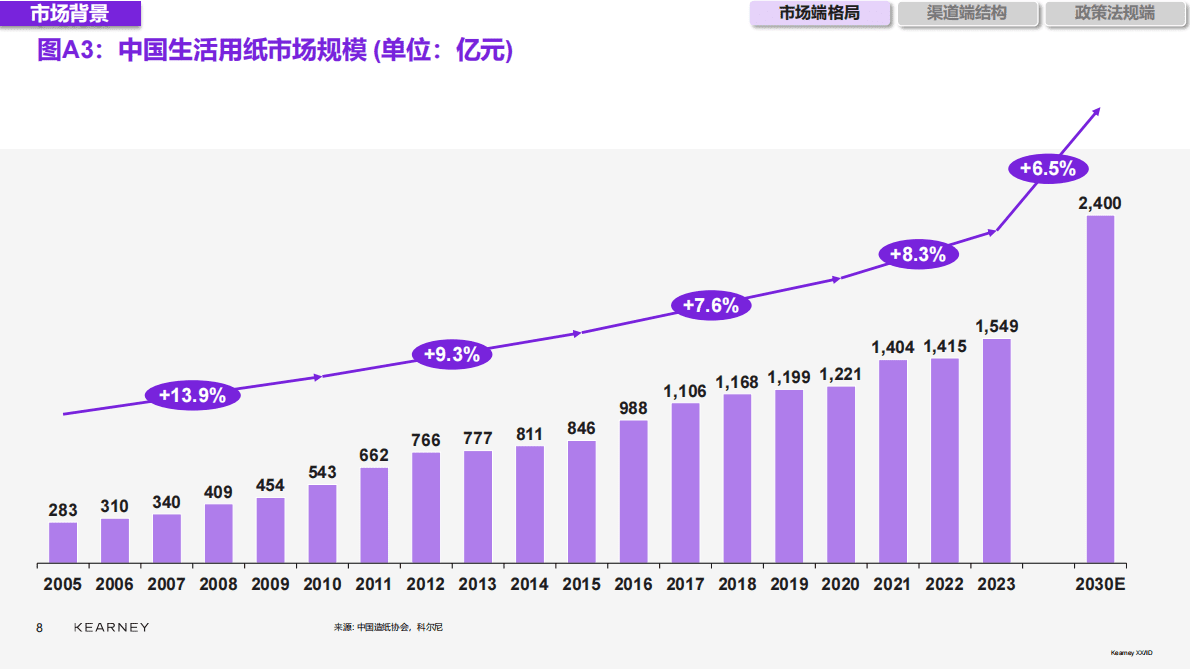Viewport: 1190px width, 669px height.
Task: Select the 2023 bar labeled 1,549
Action: tap(996, 450)
